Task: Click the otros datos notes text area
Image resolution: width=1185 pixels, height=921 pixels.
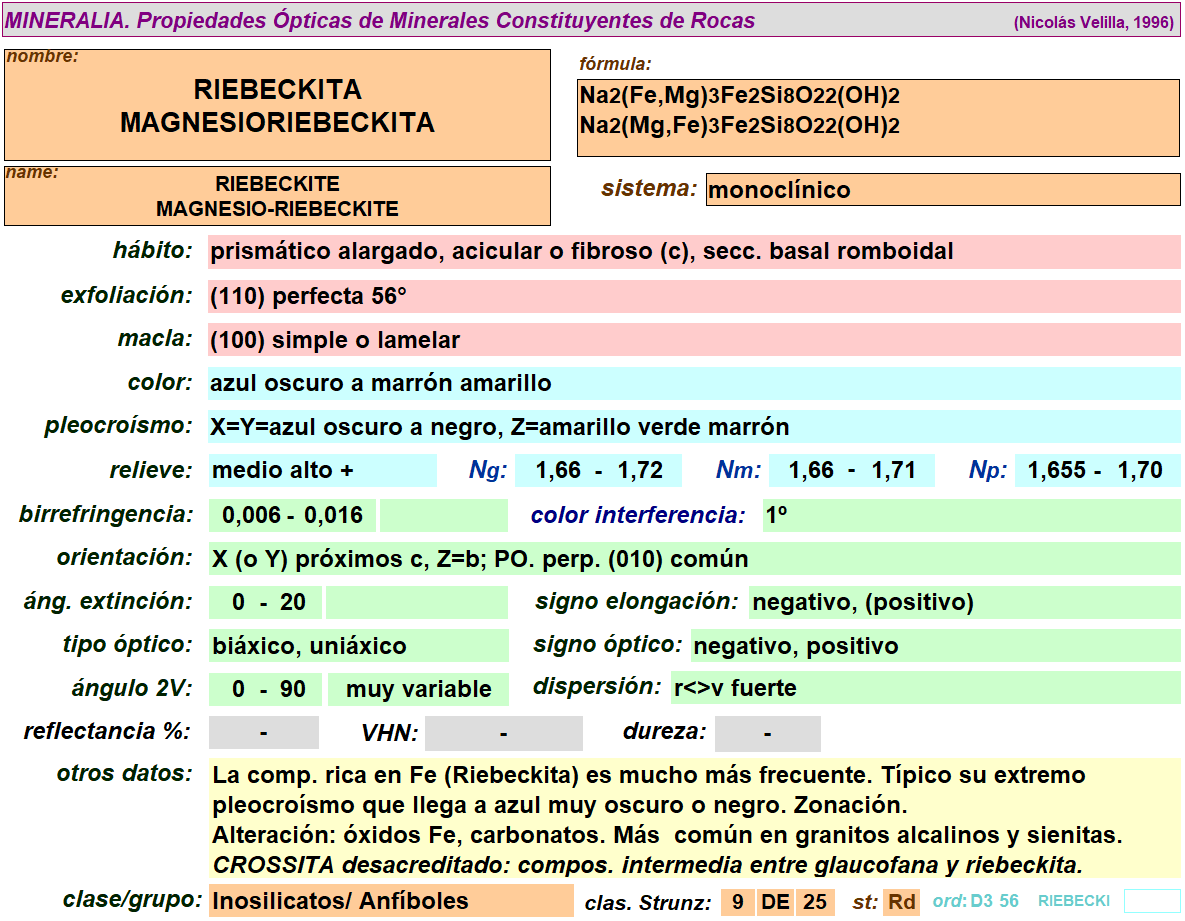Action: [694, 818]
